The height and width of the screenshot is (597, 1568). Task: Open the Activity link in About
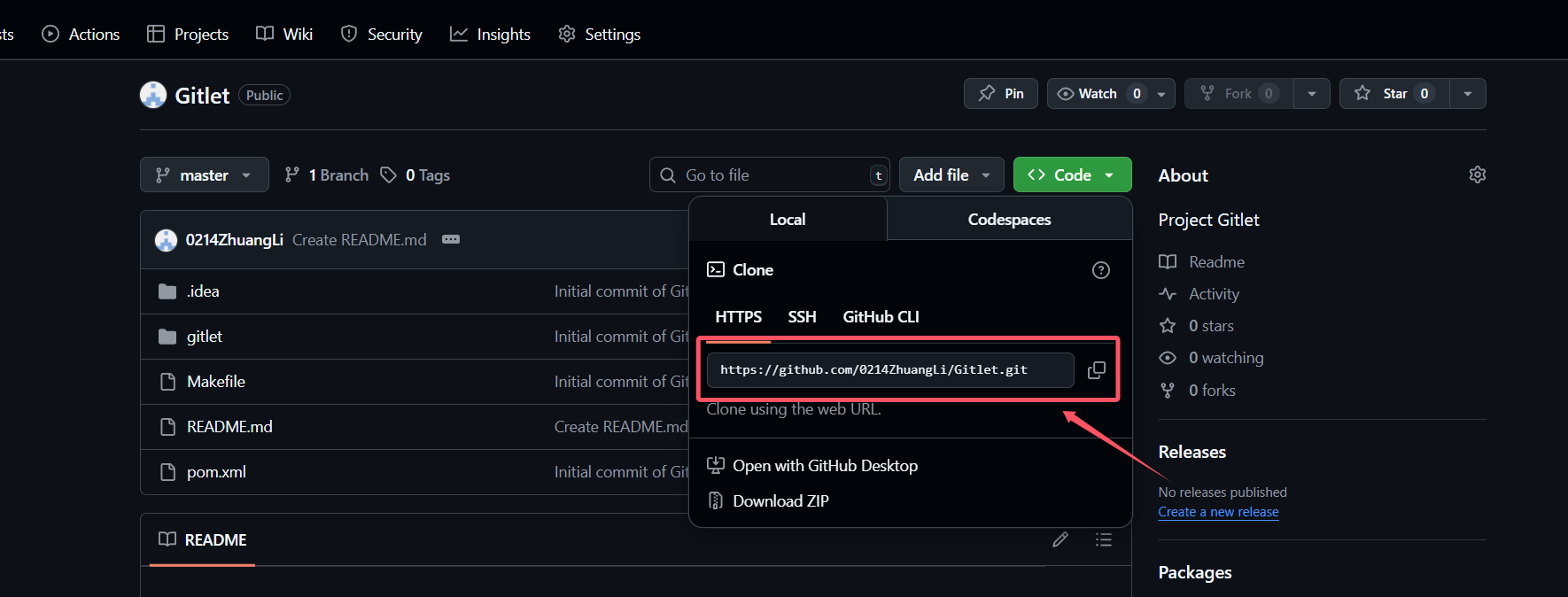pyautogui.click(x=1199, y=294)
